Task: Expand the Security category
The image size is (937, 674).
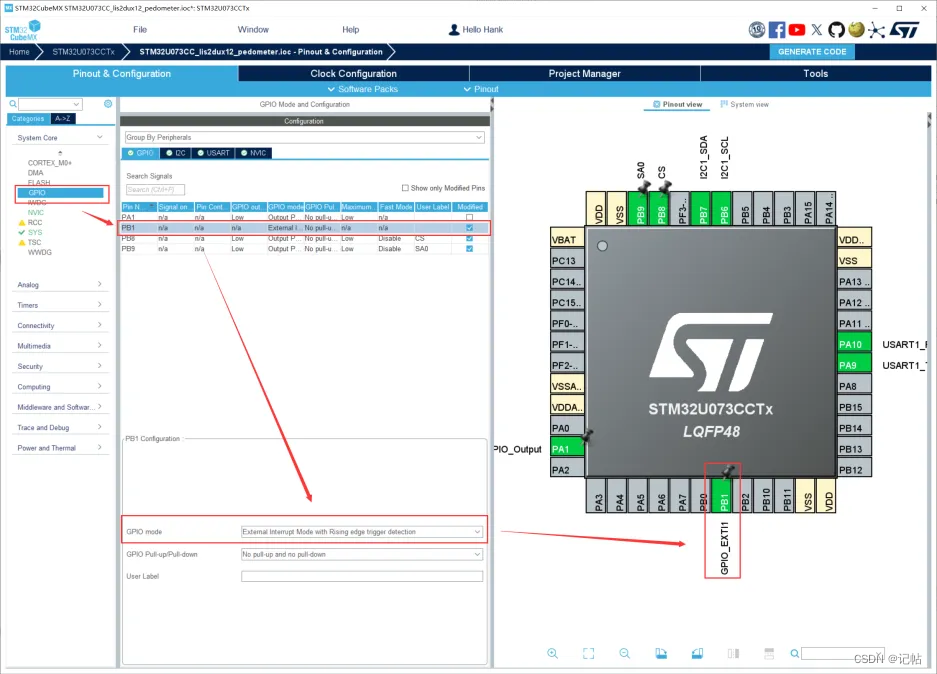Action: pyautogui.click(x=99, y=366)
